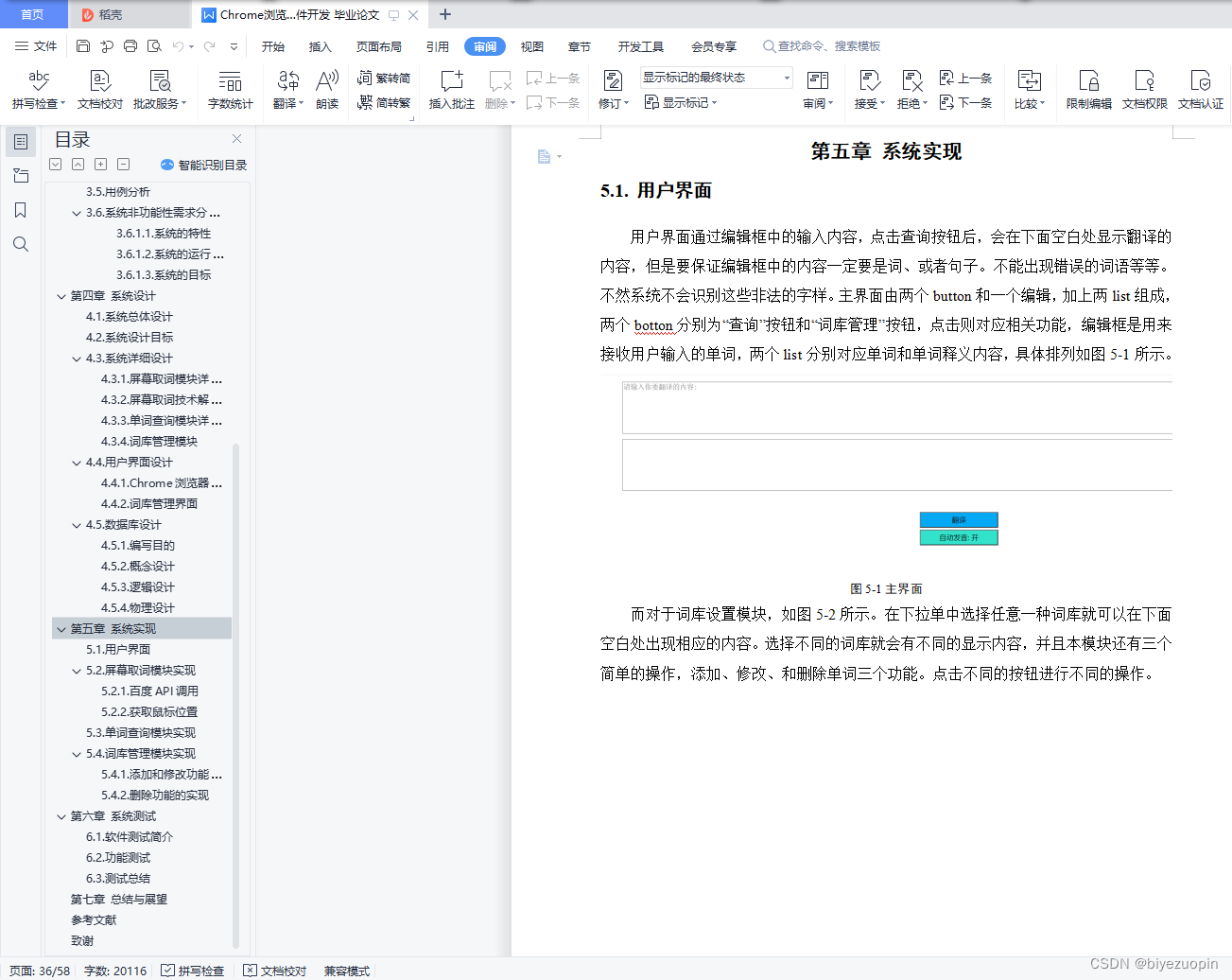Open the 章节 ribbon tab
Viewport: 1232px width, 980px height.
pos(580,46)
